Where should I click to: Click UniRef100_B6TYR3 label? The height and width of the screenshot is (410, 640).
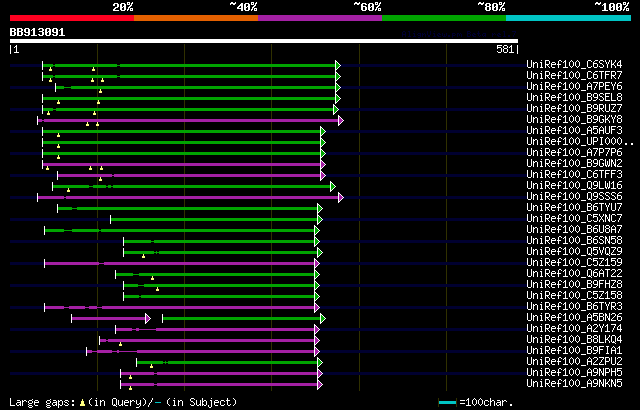574,307
